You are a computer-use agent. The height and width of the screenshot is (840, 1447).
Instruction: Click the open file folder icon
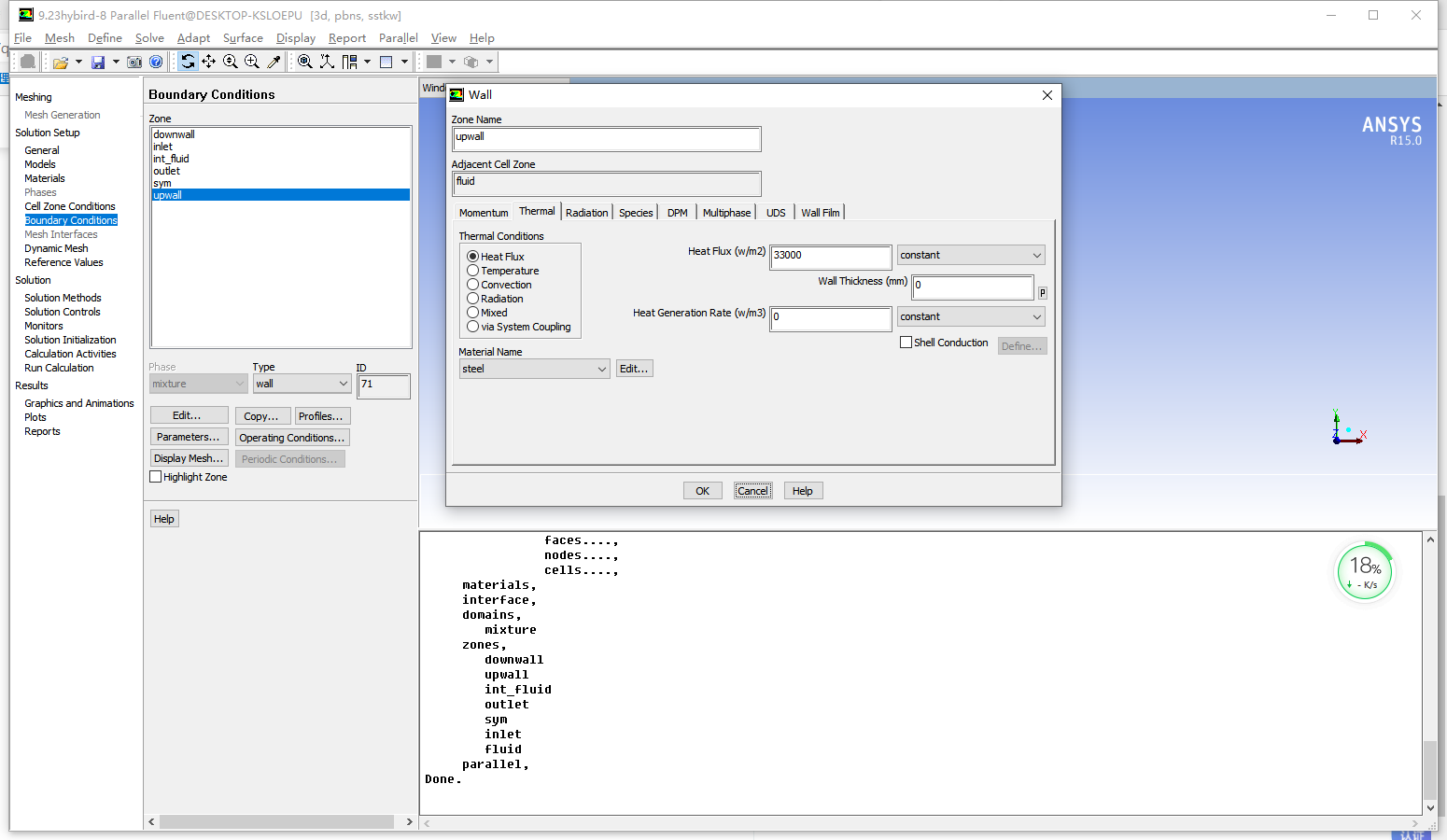61,63
